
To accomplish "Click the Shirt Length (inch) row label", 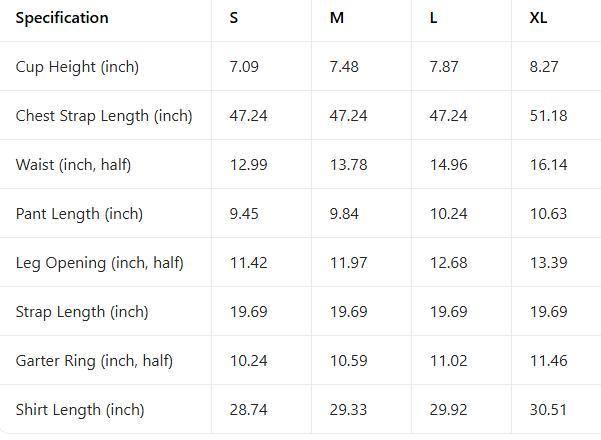I will (x=80, y=410).
